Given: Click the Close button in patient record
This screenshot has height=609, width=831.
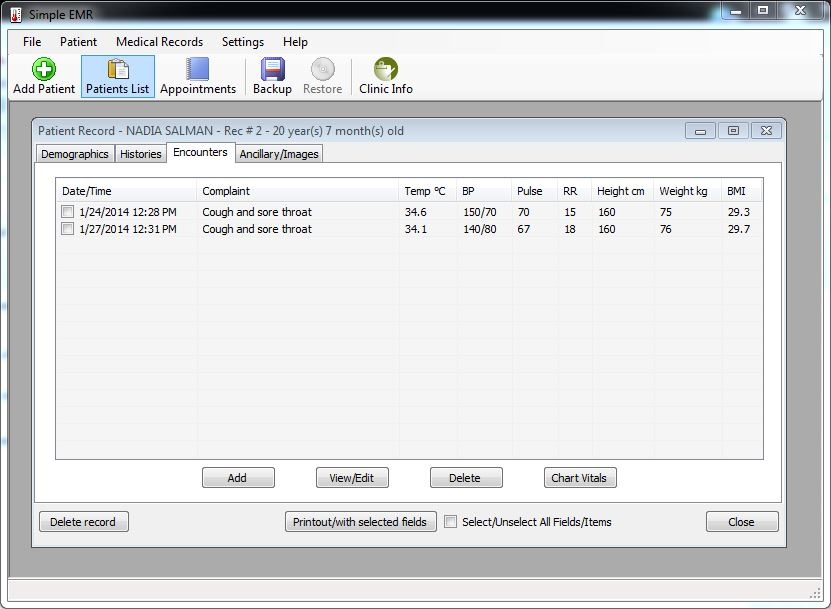Looking at the screenshot, I should (x=742, y=522).
